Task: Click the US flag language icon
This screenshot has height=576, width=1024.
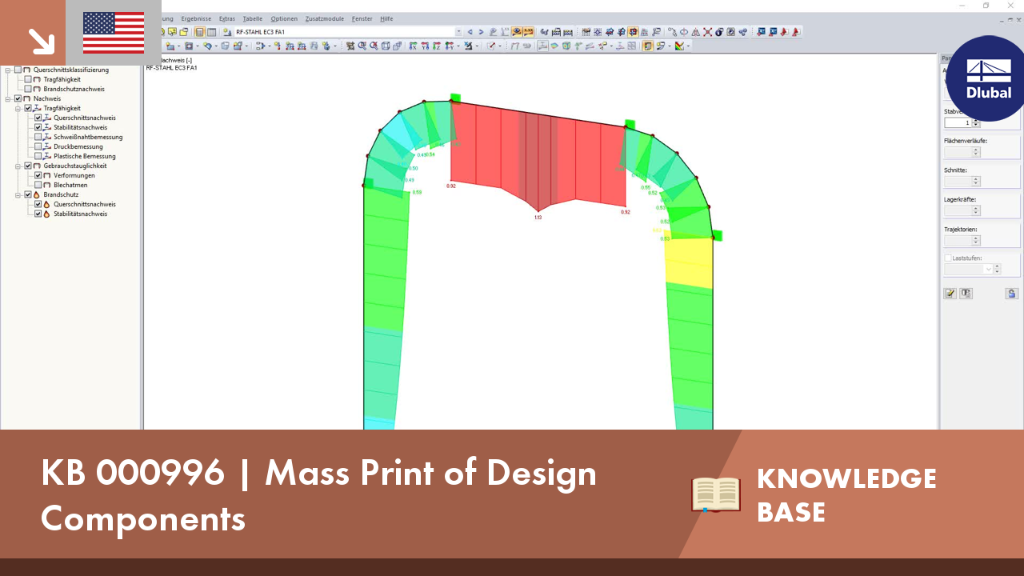Action: (x=114, y=33)
